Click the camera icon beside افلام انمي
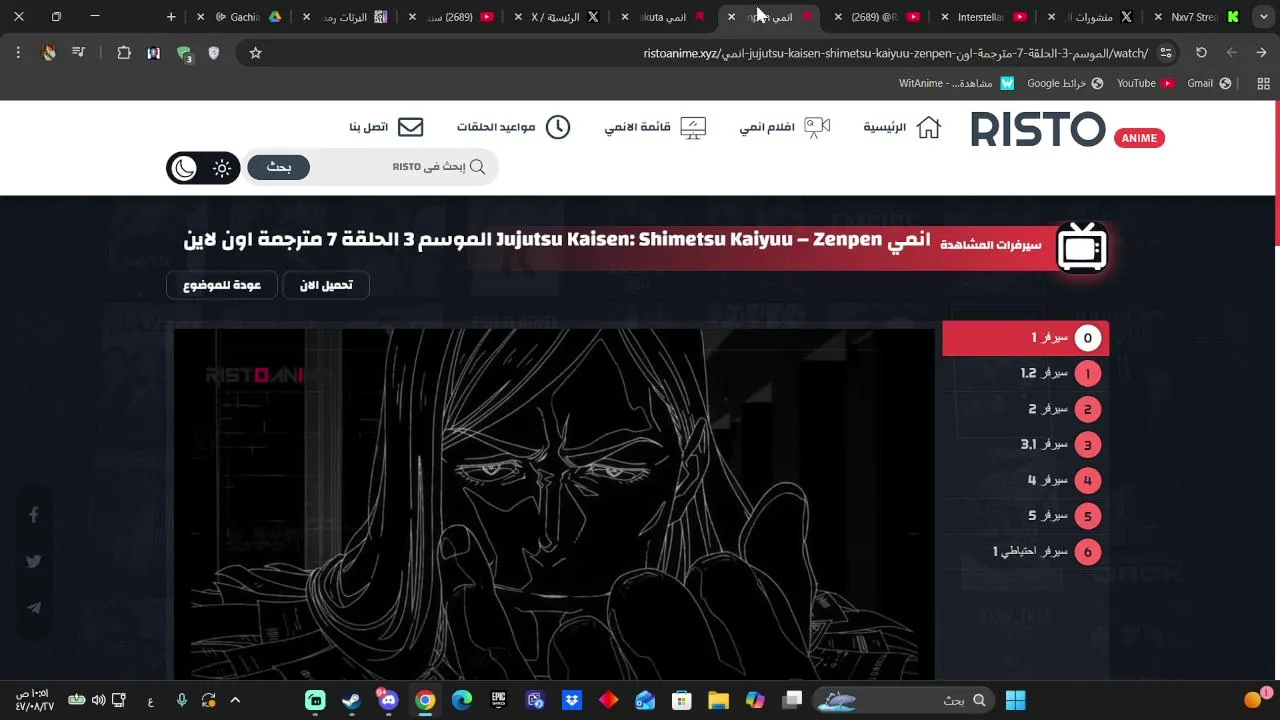The height and width of the screenshot is (720, 1280). point(817,127)
